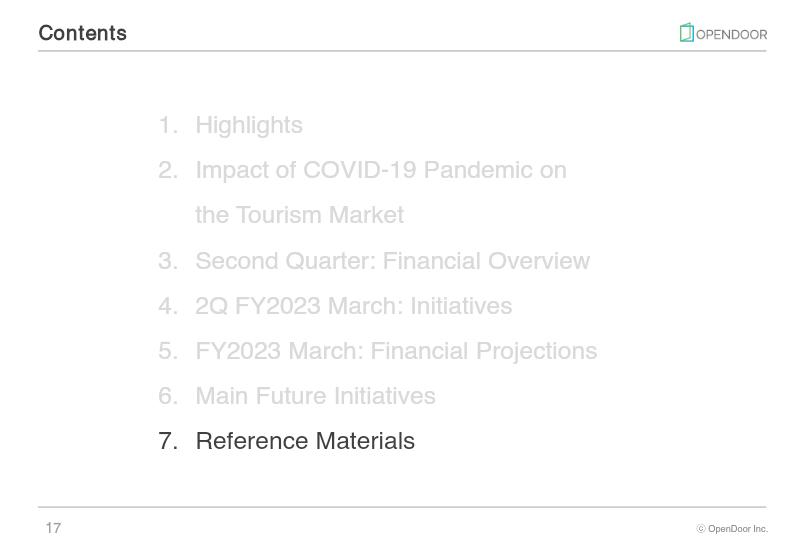Click the OPENDOOR brand text
Screen dimensions: 799x553
(x=731, y=35)
